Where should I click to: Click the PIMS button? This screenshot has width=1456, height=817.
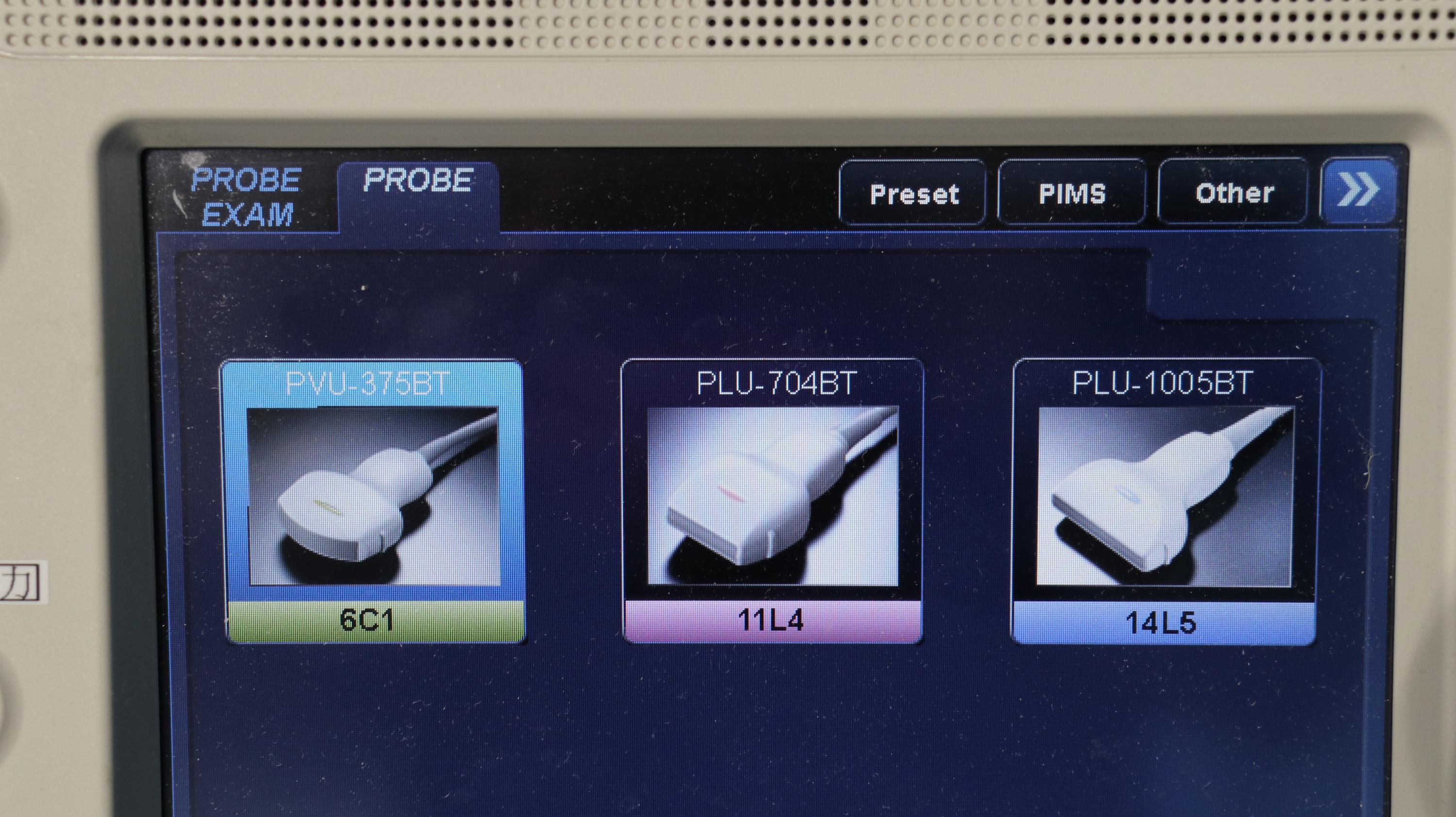coord(1072,193)
